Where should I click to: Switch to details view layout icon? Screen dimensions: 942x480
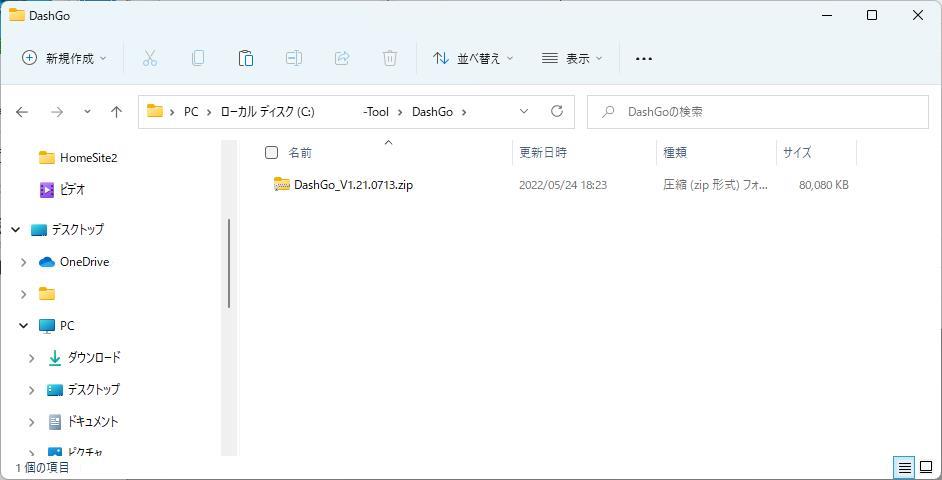[904, 467]
